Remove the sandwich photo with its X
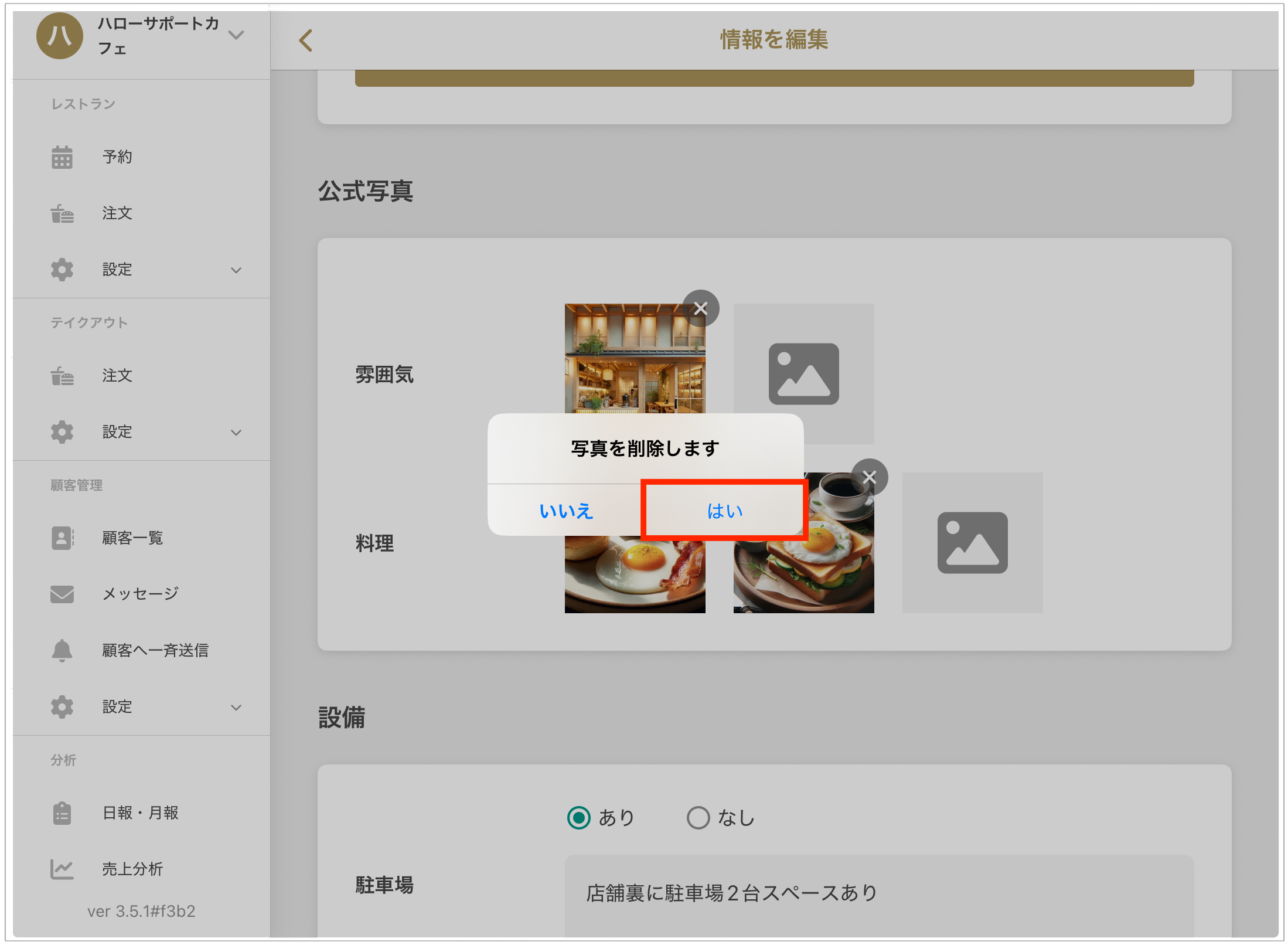 pos(870,477)
